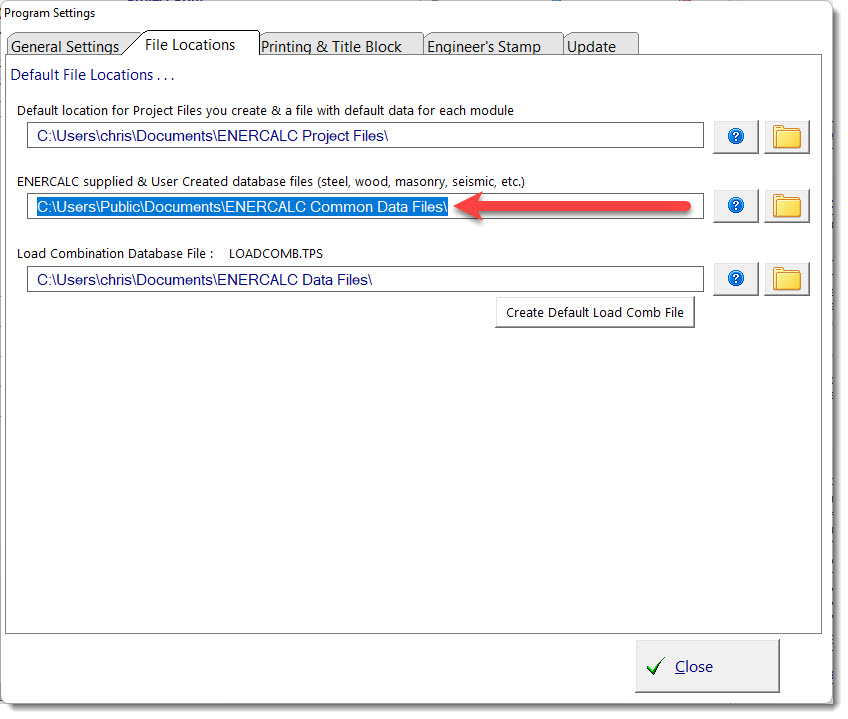Screen dimensions: 848x719
Task: Go to the Engineer's Stamp tab
Action: pos(492,46)
